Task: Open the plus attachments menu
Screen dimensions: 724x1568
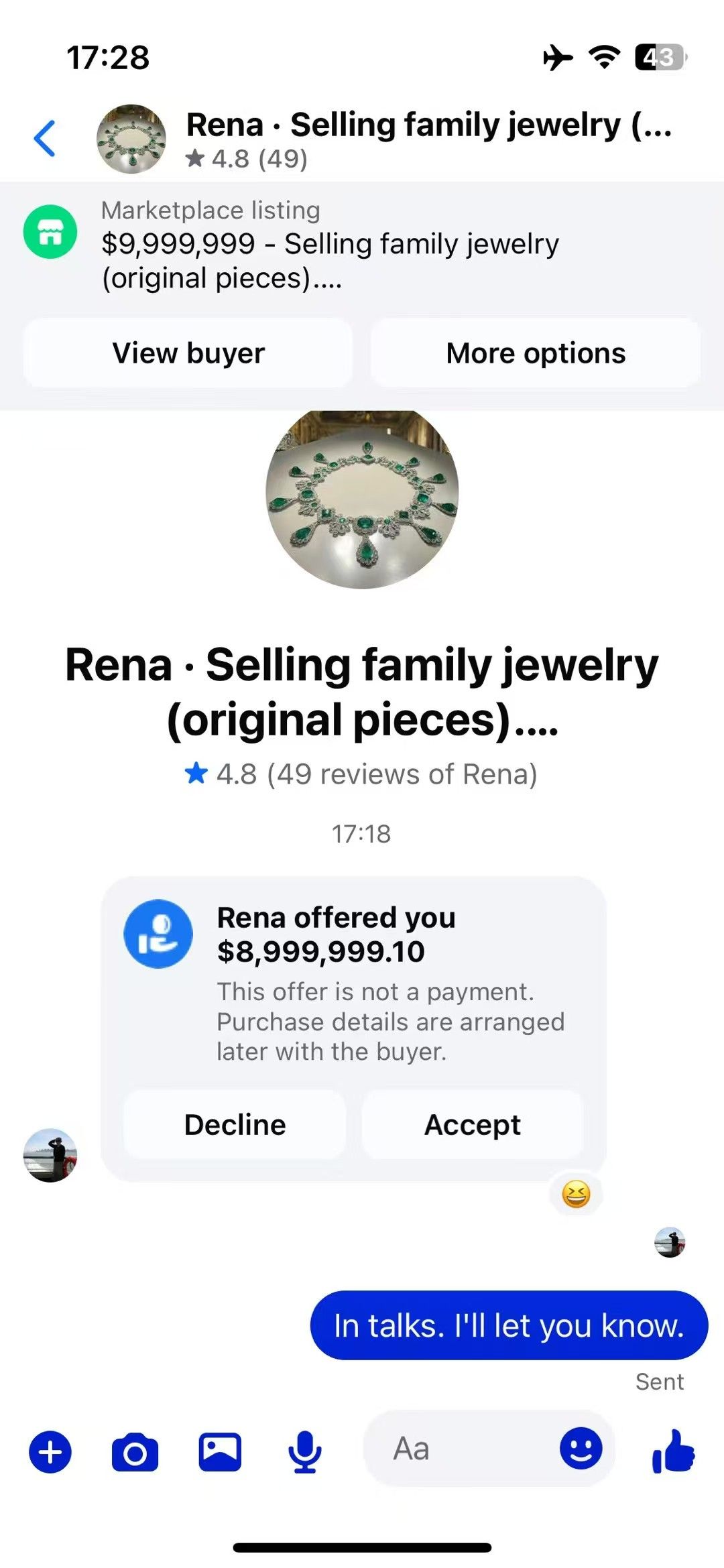Action: (x=50, y=1452)
